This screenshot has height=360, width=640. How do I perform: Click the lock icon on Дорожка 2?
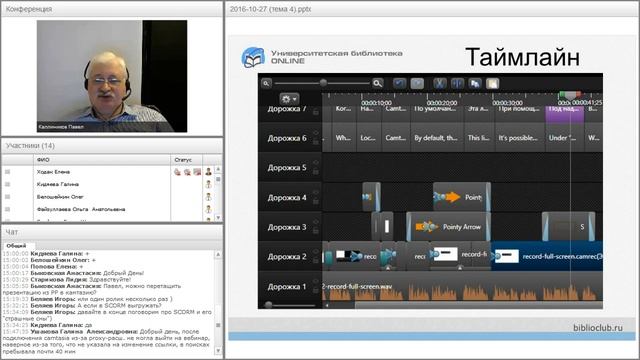point(316,260)
